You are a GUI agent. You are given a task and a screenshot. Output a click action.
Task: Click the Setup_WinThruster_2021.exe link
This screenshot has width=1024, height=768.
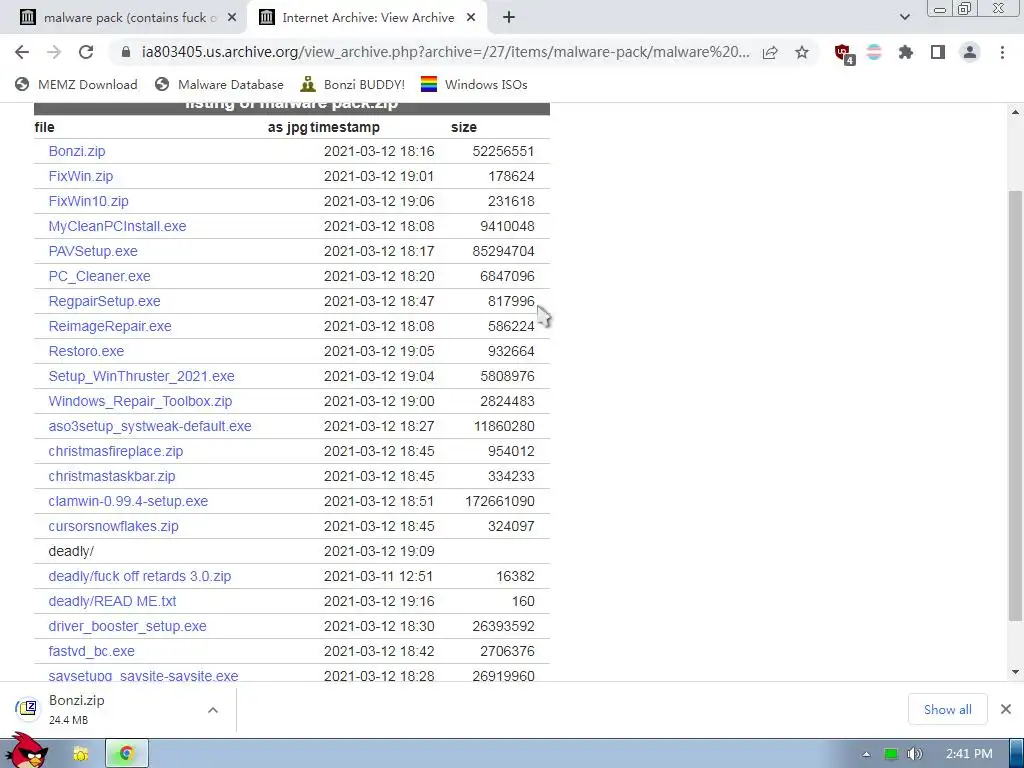pyautogui.click(x=141, y=377)
